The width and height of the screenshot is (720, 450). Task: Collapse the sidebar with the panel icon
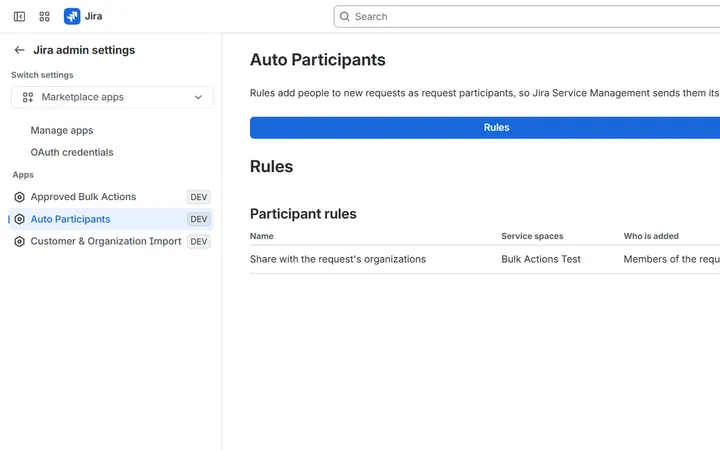[19, 17]
